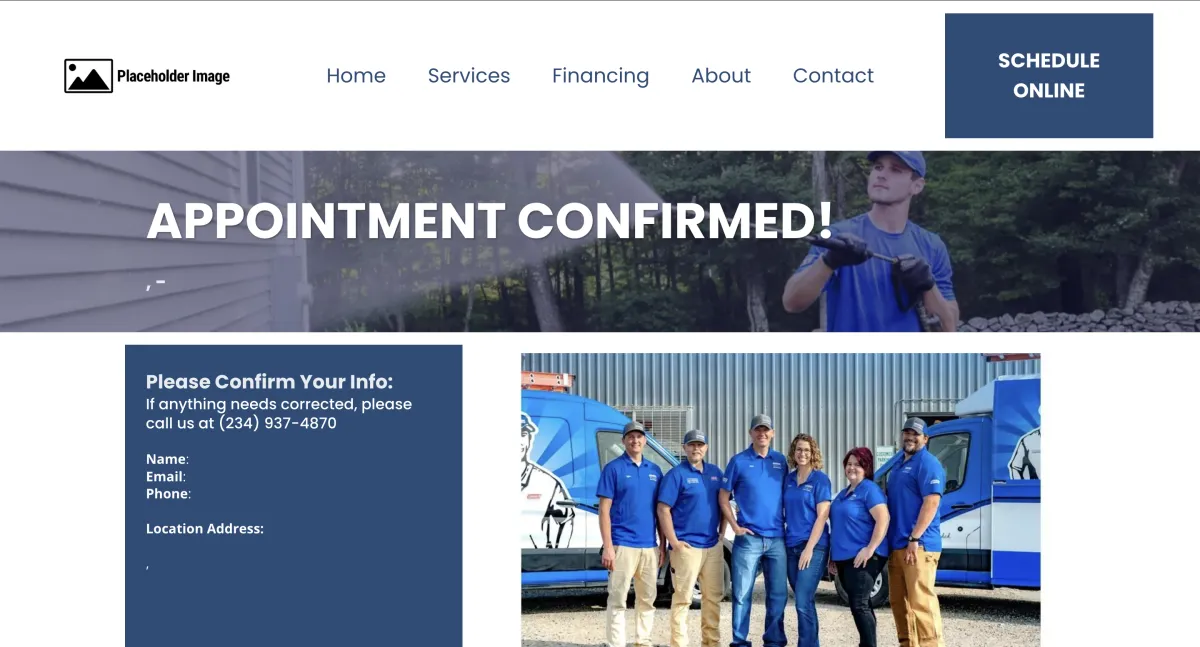Click the Location Address label
1200x647 pixels.
tap(205, 529)
